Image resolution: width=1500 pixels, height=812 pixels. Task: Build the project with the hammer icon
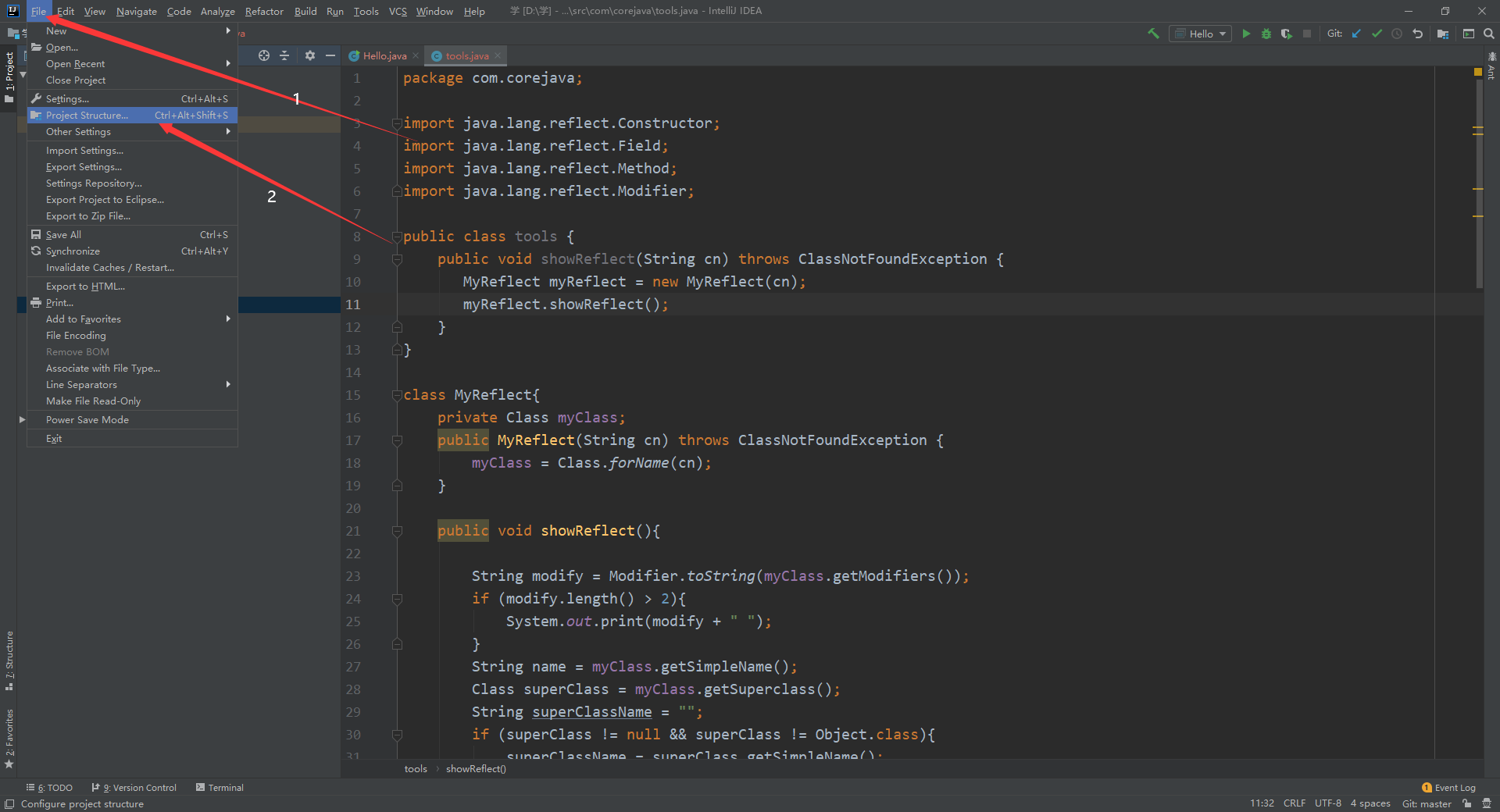[1153, 34]
